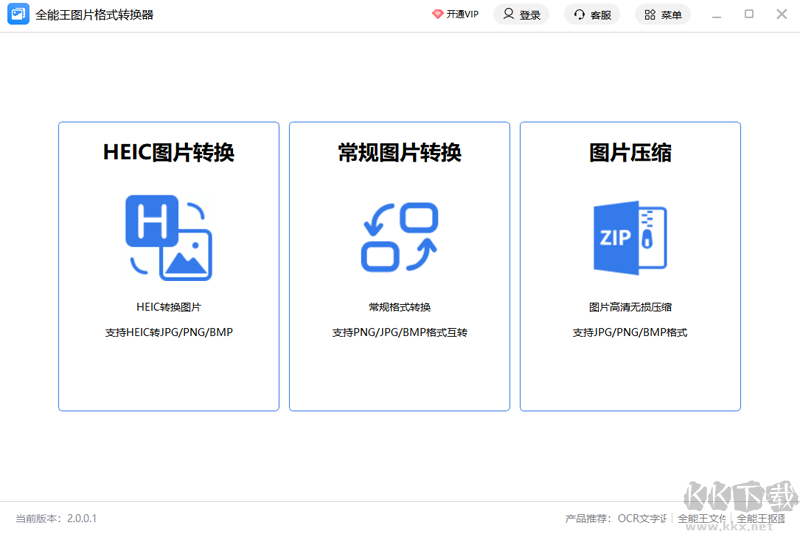Open the 开通VIP diamond upgrade option
The height and width of the screenshot is (533, 800).
pyautogui.click(x=455, y=15)
